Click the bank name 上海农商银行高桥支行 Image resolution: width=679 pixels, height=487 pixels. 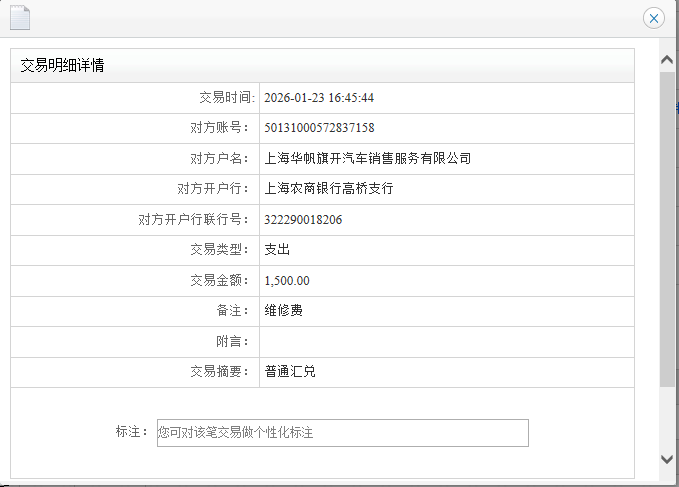(x=329, y=189)
